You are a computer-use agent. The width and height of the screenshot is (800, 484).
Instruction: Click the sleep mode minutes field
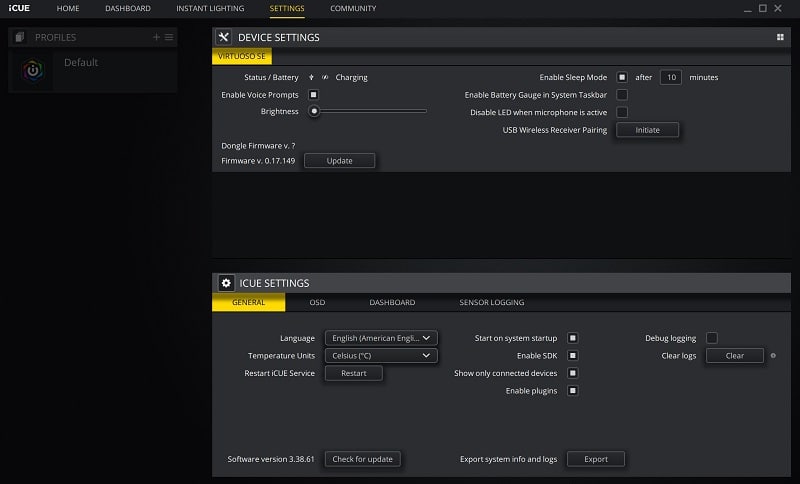coord(671,78)
